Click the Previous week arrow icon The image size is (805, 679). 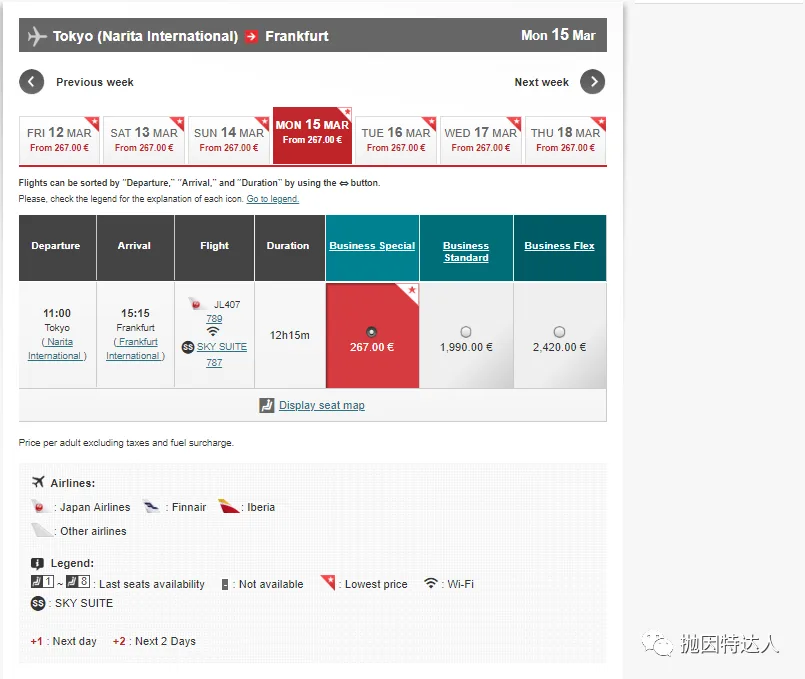point(32,82)
